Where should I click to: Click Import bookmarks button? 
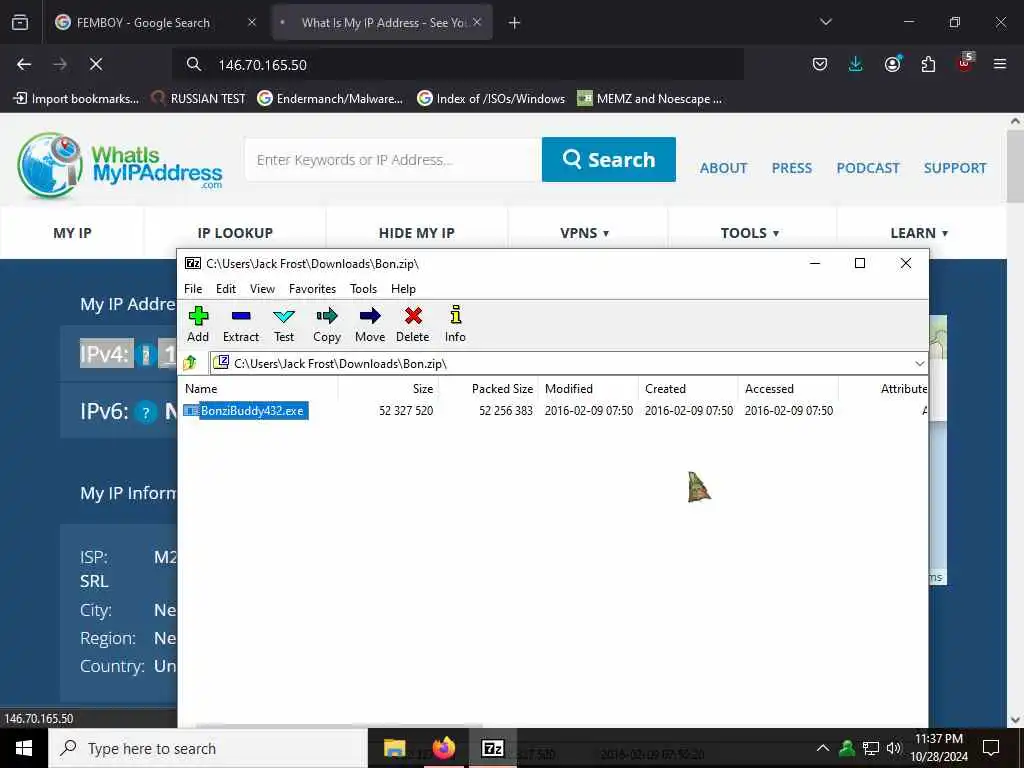click(76, 99)
